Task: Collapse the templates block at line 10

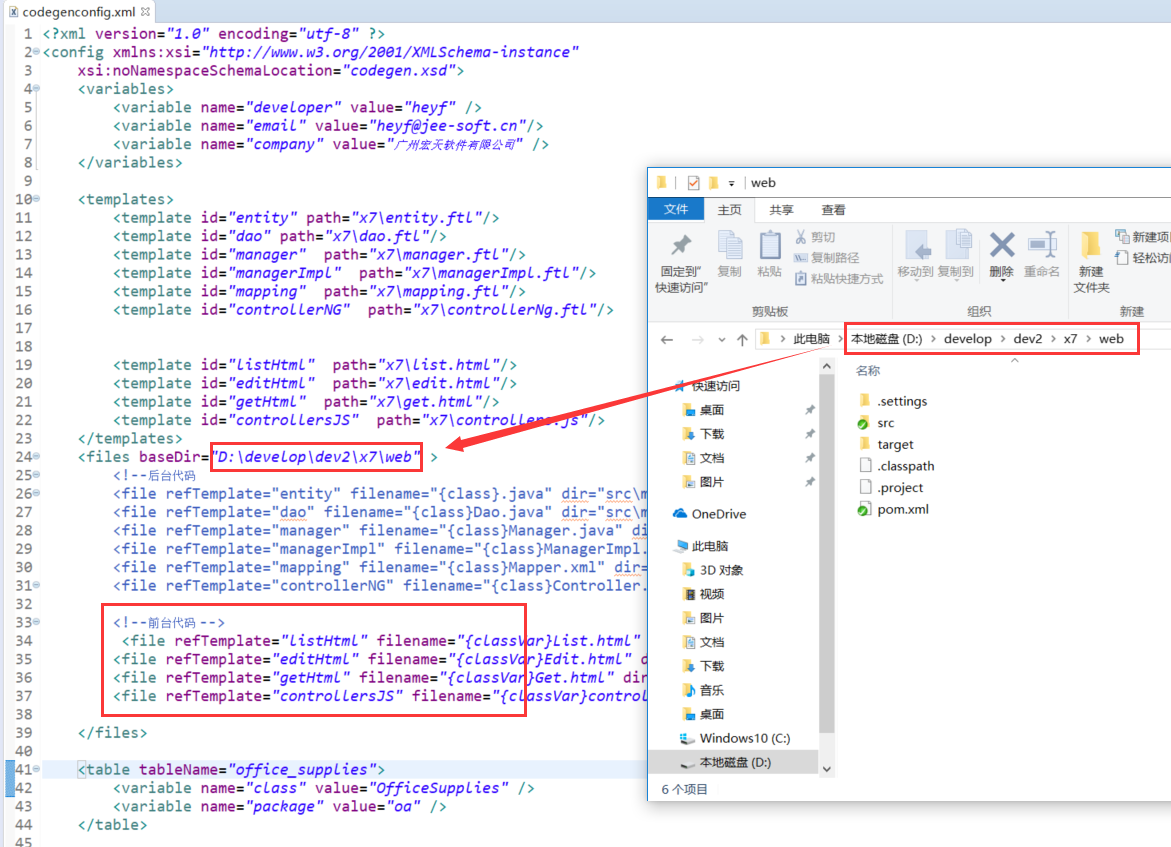Action: pyautogui.click(x=36, y=199)
